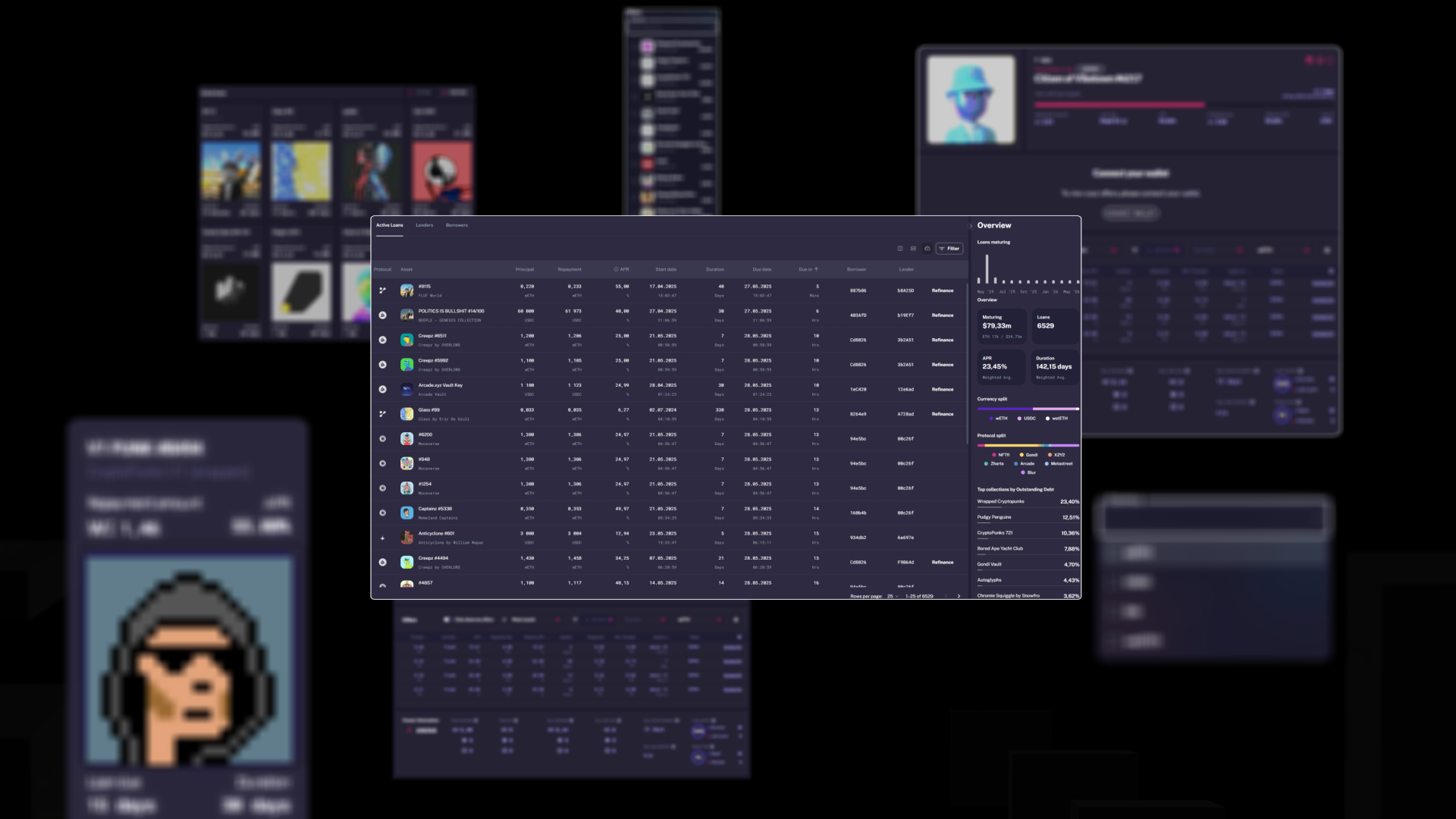The width and height of the screenshot is (1456, 819).
Task: Toggle Blur legend in Protocol split
Action: (x=1028, y=472)
